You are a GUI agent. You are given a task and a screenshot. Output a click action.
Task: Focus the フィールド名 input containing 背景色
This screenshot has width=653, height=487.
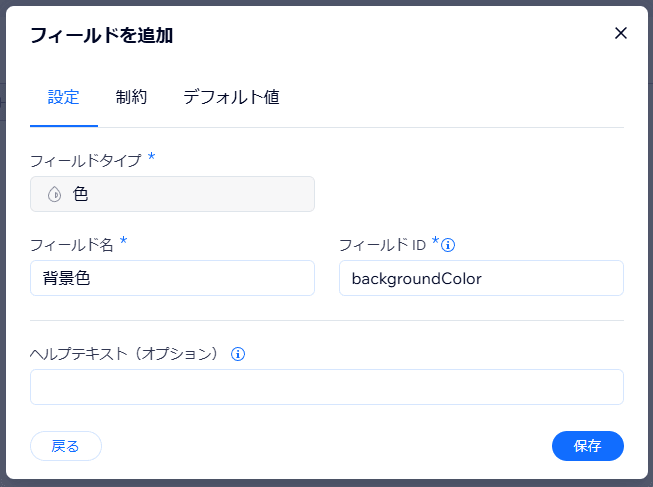coord(172,278)
